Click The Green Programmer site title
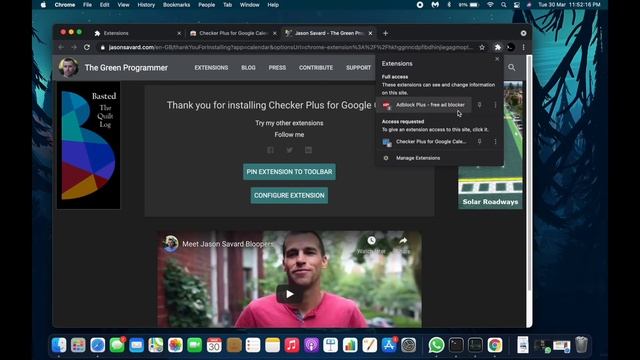 126,68
